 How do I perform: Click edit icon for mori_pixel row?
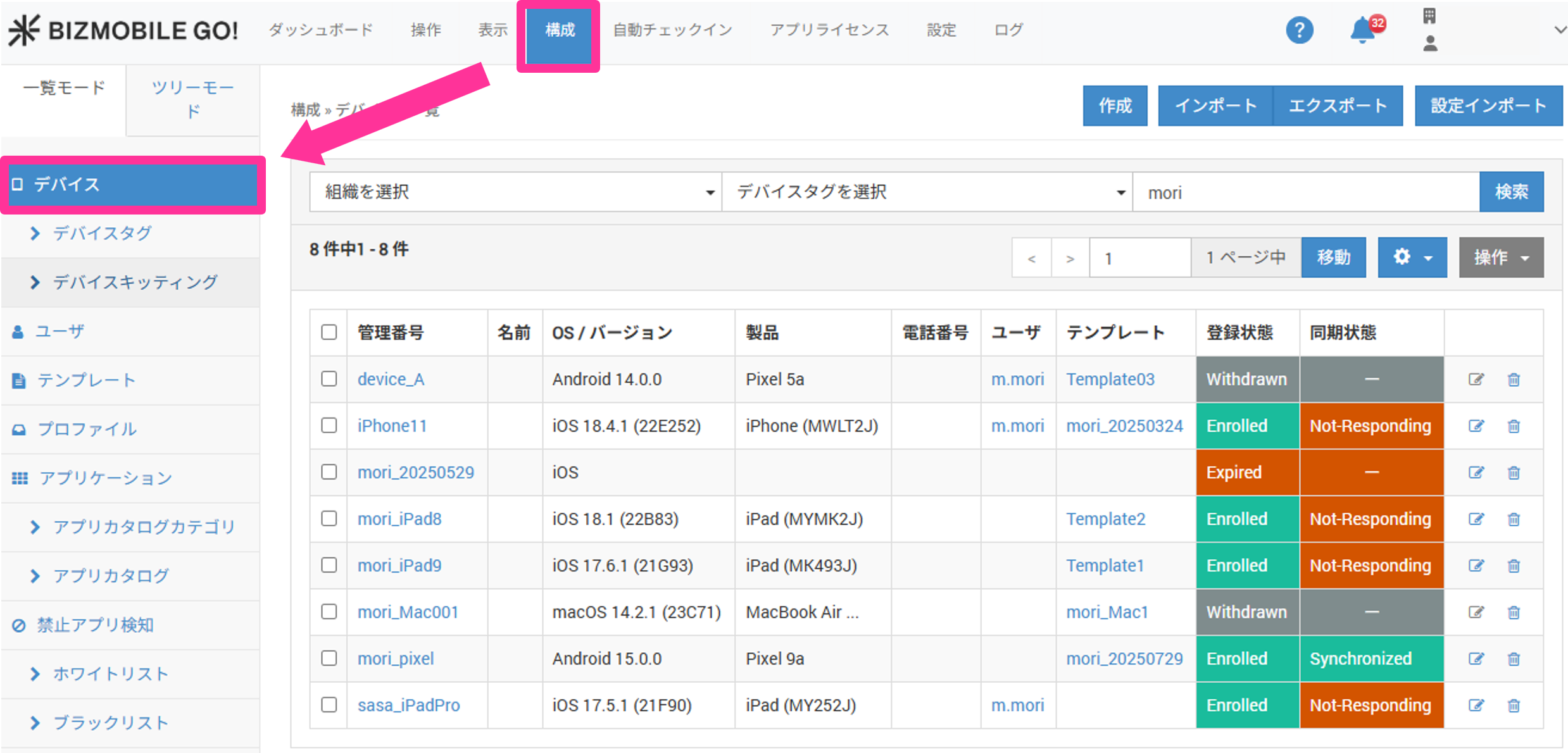coord(1476,659)
